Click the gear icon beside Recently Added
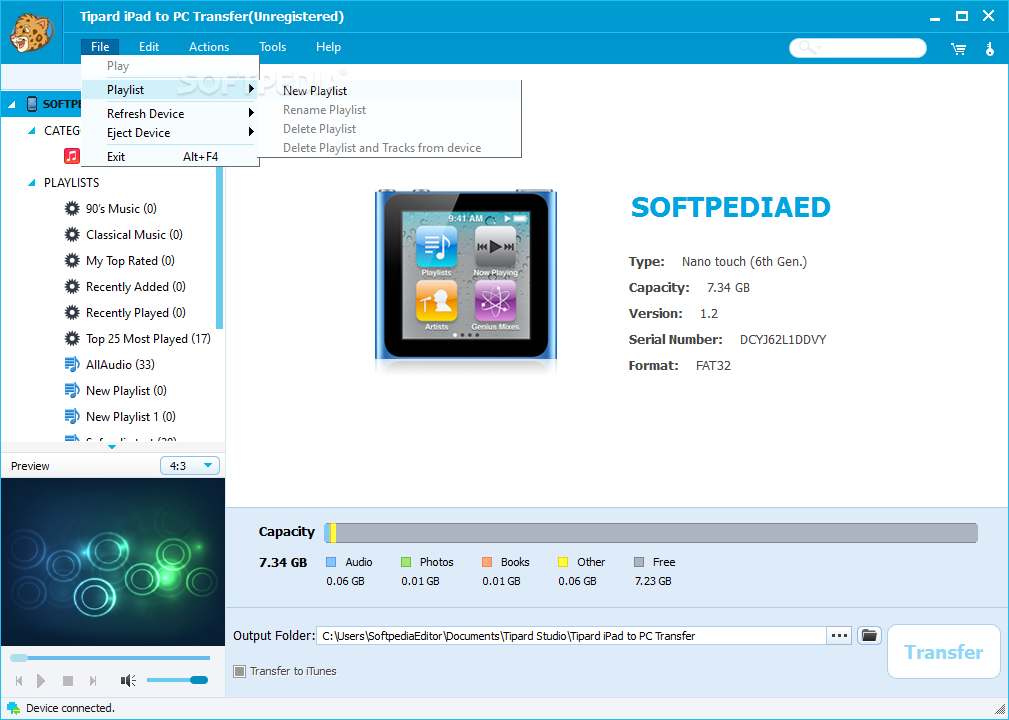The width and height of the screenshot is (1009, 720). coord(72,286)
